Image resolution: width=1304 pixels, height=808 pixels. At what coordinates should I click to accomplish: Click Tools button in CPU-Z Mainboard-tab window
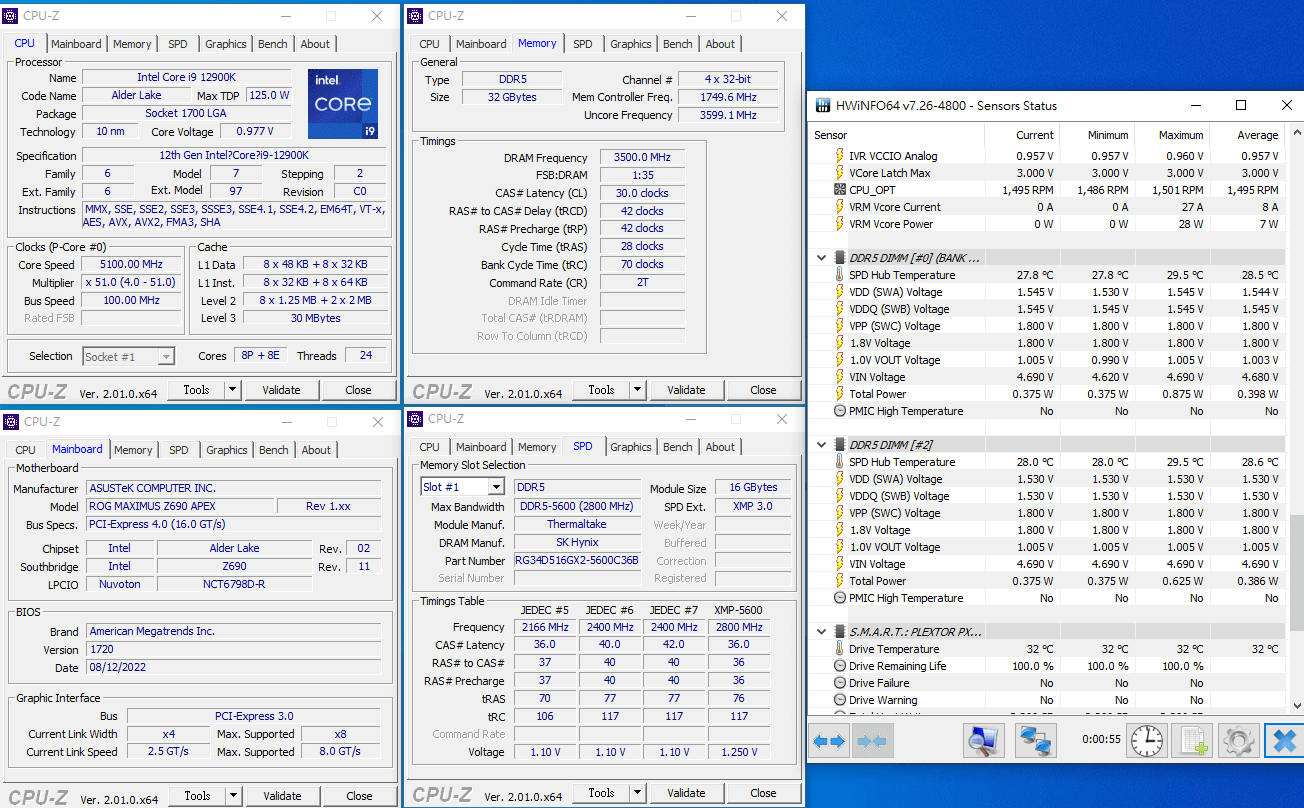[x=197, y=796]
